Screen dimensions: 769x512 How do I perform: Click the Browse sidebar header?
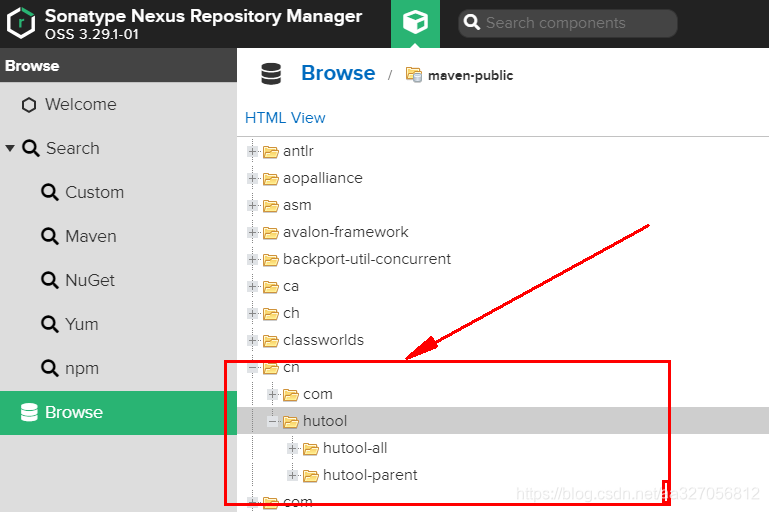(x=118, y=65)
